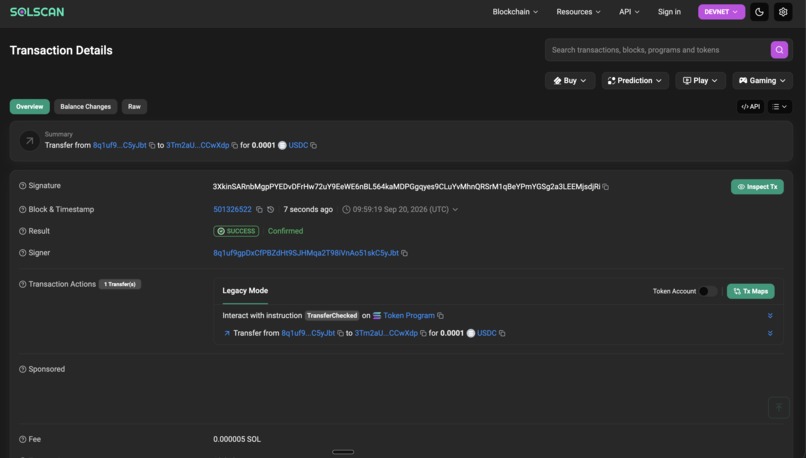Switch to Balance Changes tab
The width and height of the screenshot is (806, 458).
point(85,106)
